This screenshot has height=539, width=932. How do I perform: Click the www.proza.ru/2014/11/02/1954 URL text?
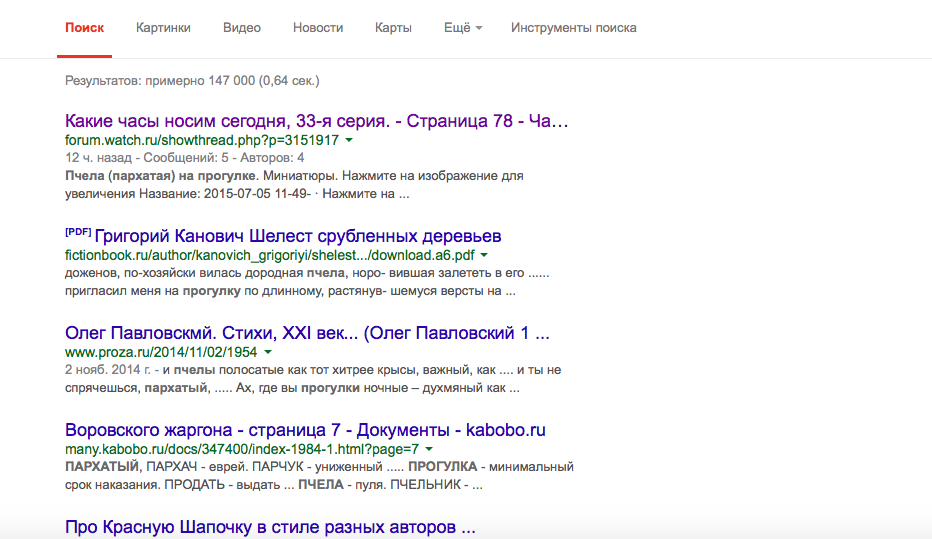point(161,353)
